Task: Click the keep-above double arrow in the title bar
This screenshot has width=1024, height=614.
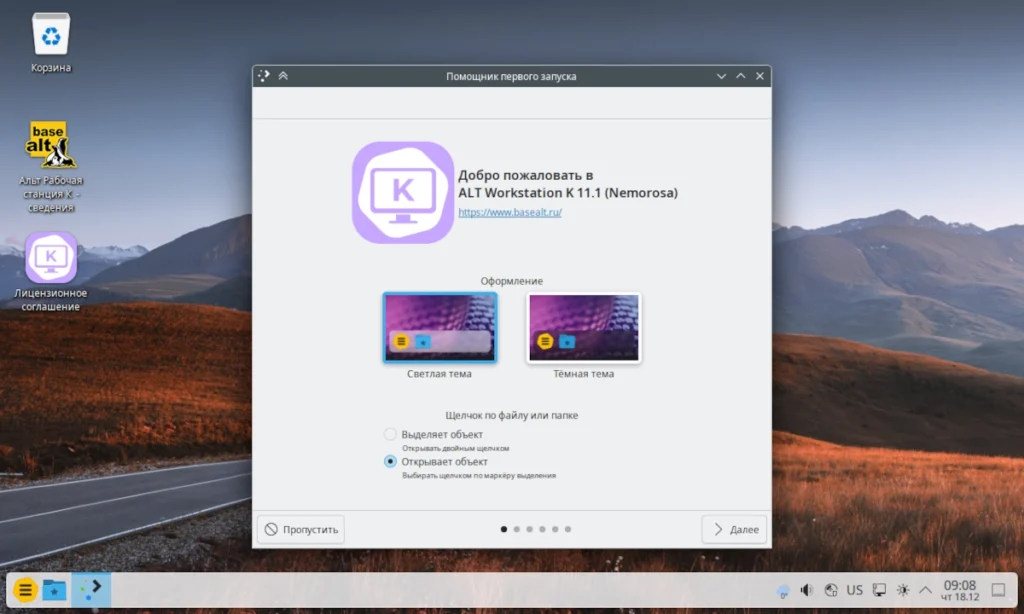Action: pyautogui.click(x=283, y=76)
